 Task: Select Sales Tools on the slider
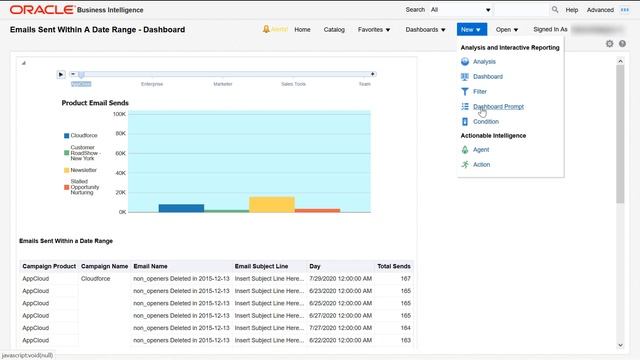[x=293, y=84]
